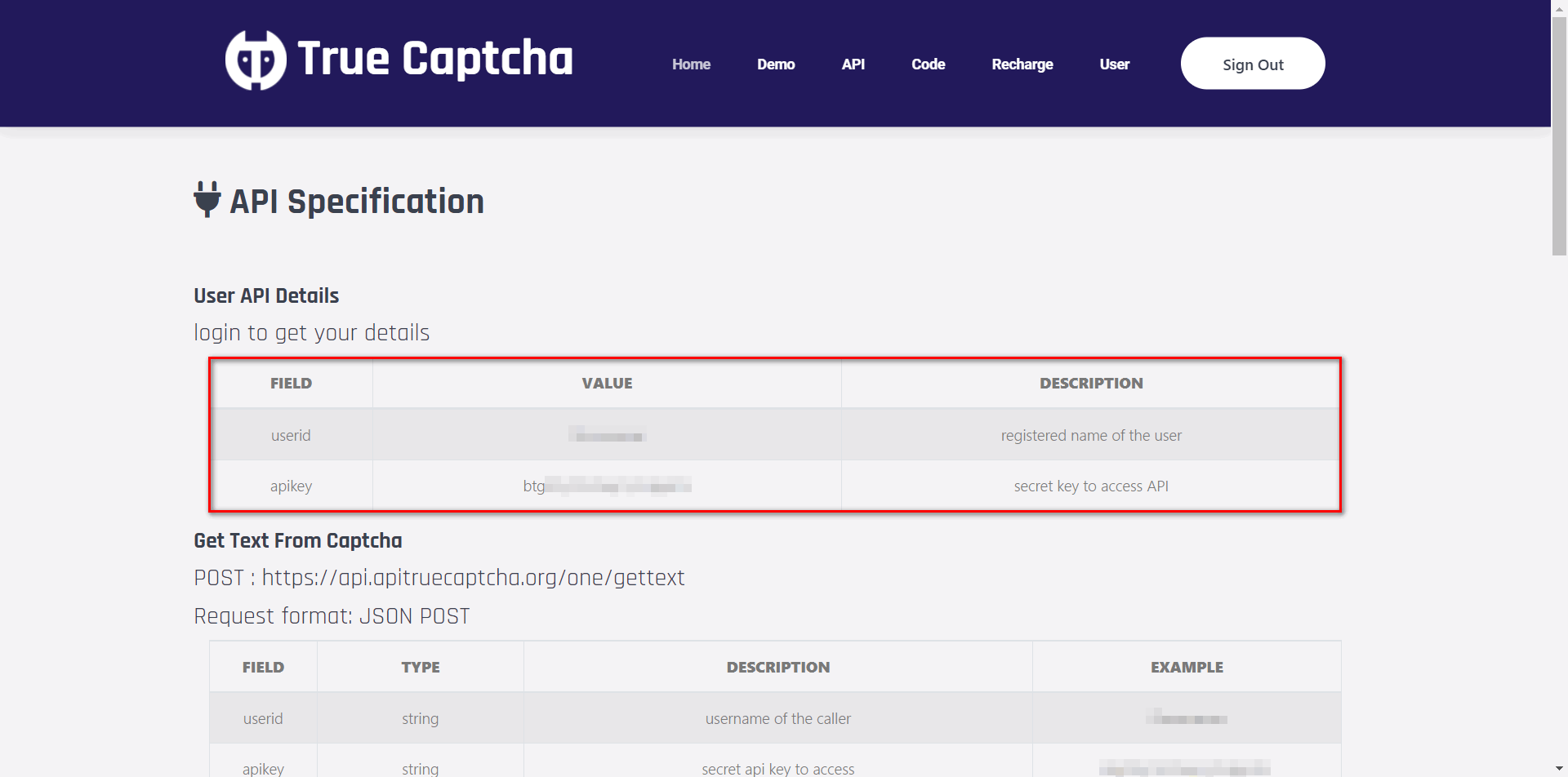Navigate to the Code page
Screen dimensions: 1568x777
click(x=928, y=64)
